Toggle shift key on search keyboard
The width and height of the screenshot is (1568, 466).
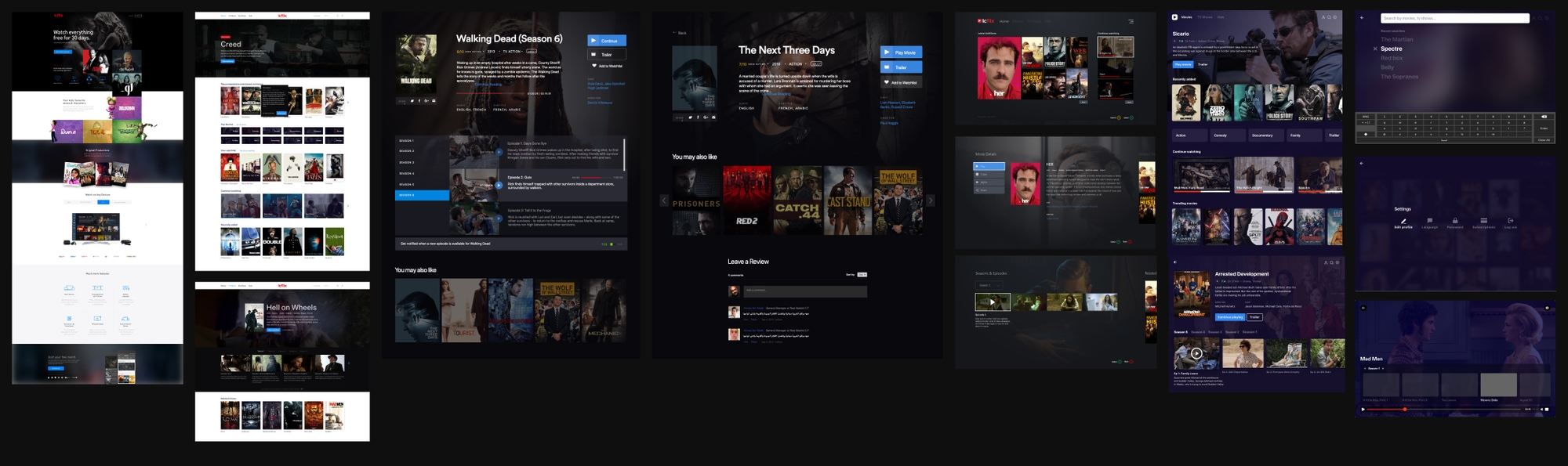1366,134
